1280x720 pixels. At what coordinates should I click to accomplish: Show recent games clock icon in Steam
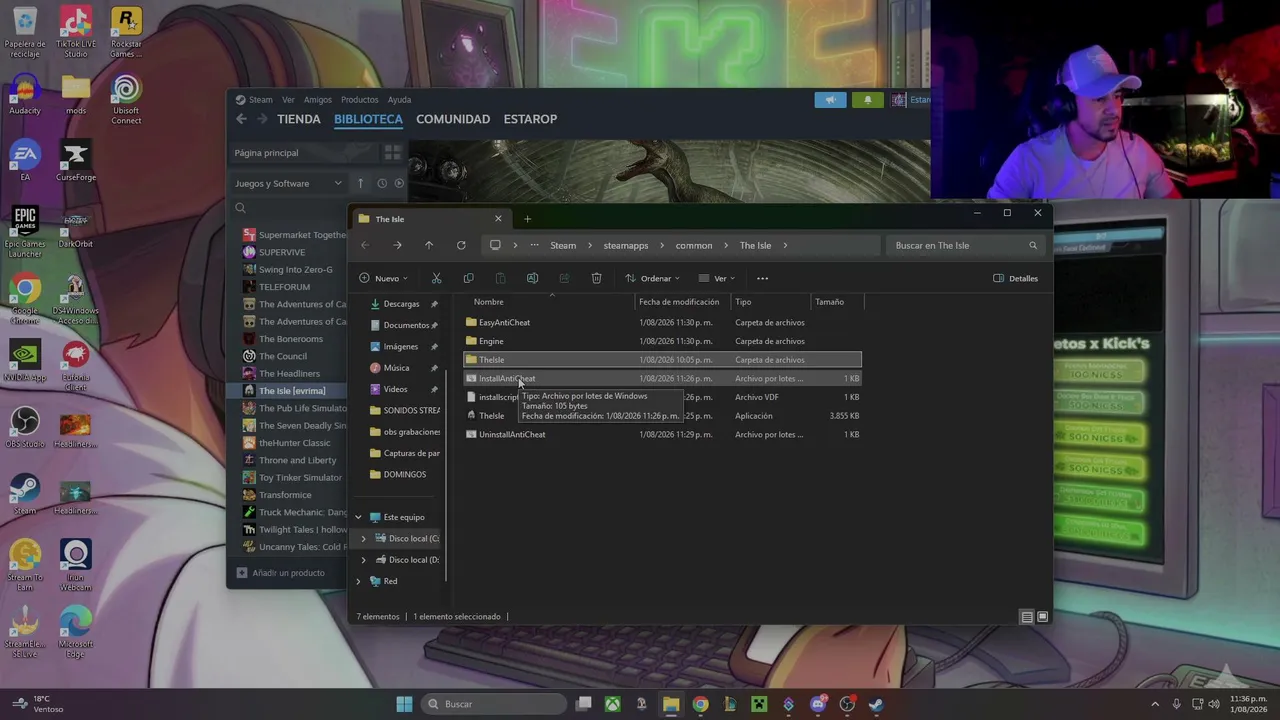point(382,183)
